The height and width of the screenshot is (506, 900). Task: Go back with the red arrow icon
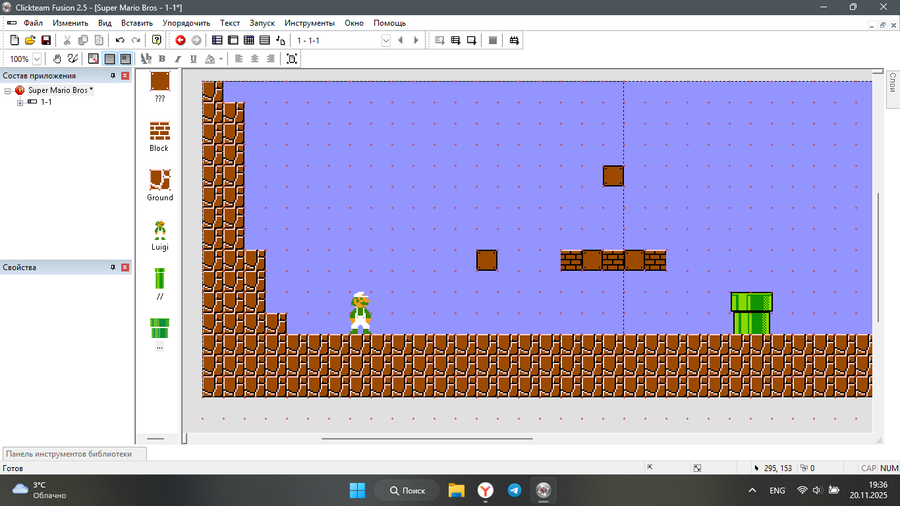coord(180,40)
